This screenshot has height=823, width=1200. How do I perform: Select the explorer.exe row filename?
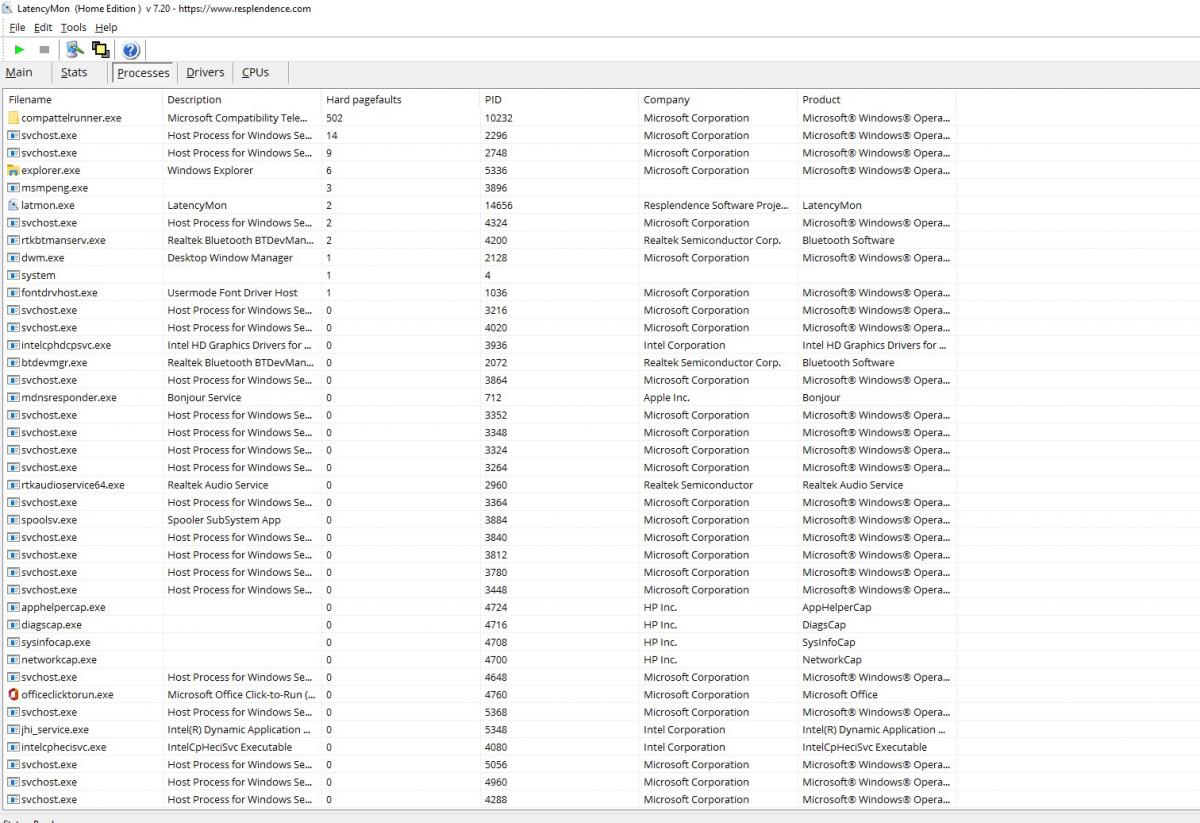(x=51, y=170)
